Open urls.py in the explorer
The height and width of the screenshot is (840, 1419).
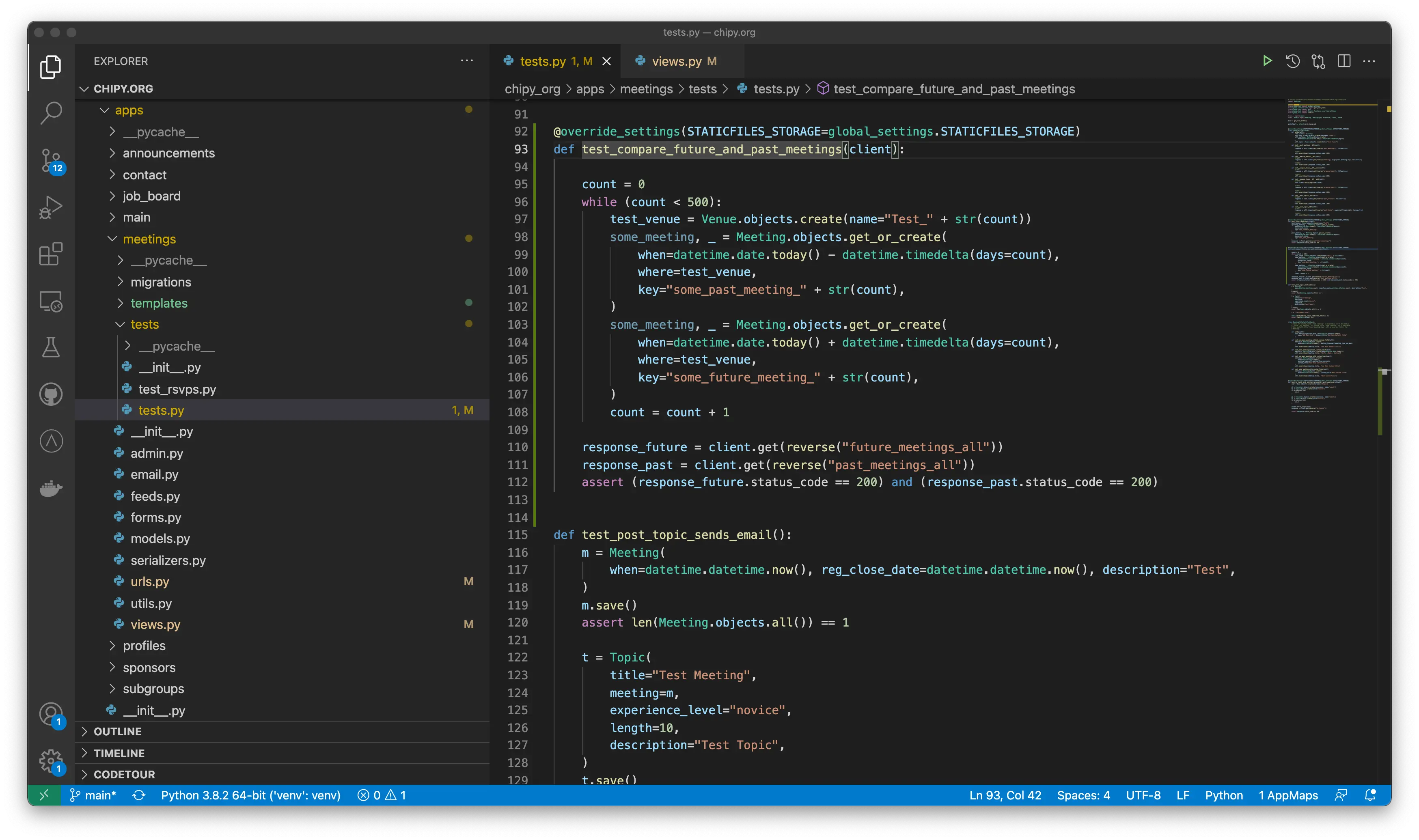(282, 582)
